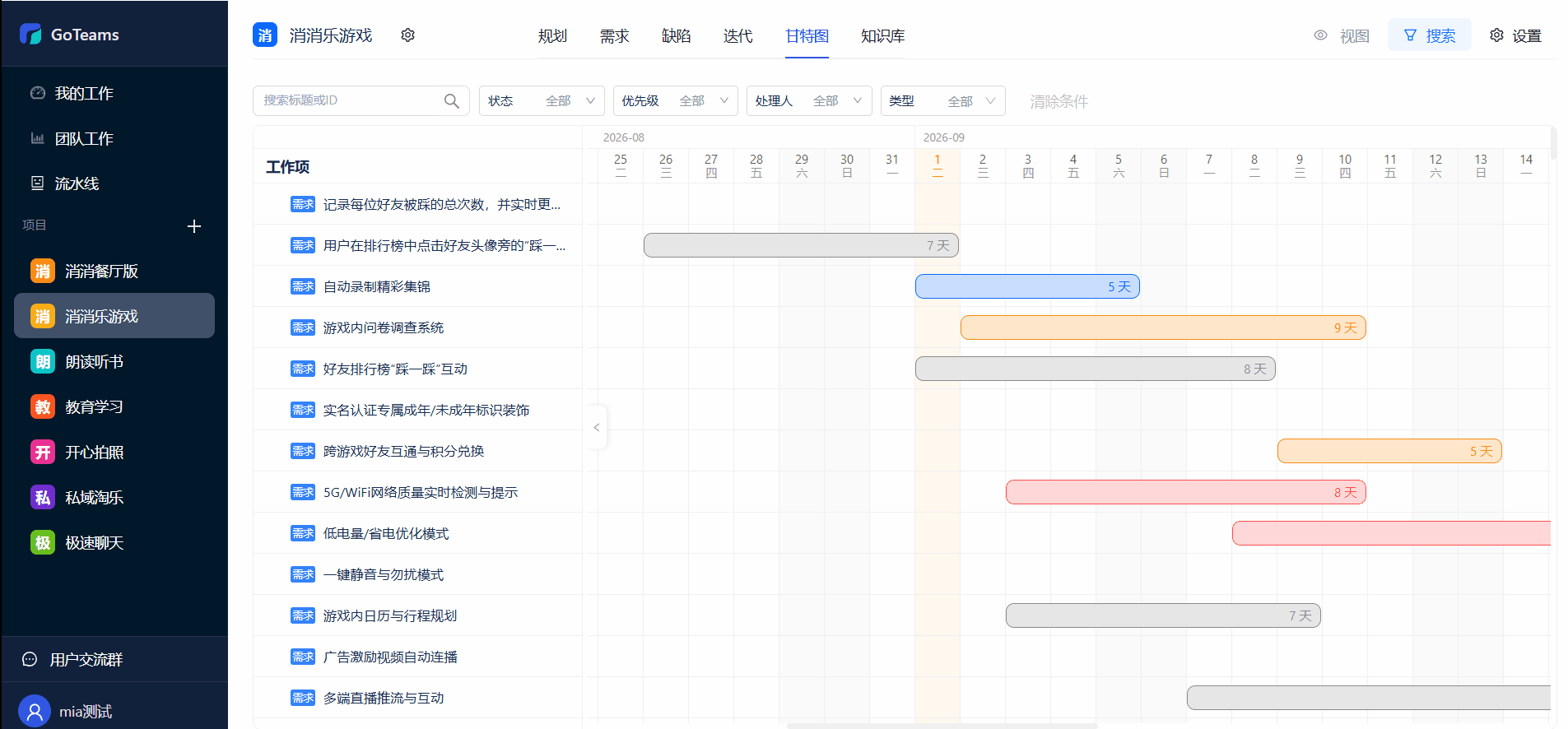
Task: Switch to the 缺陷 tab
Action: [x=676, y=35]
